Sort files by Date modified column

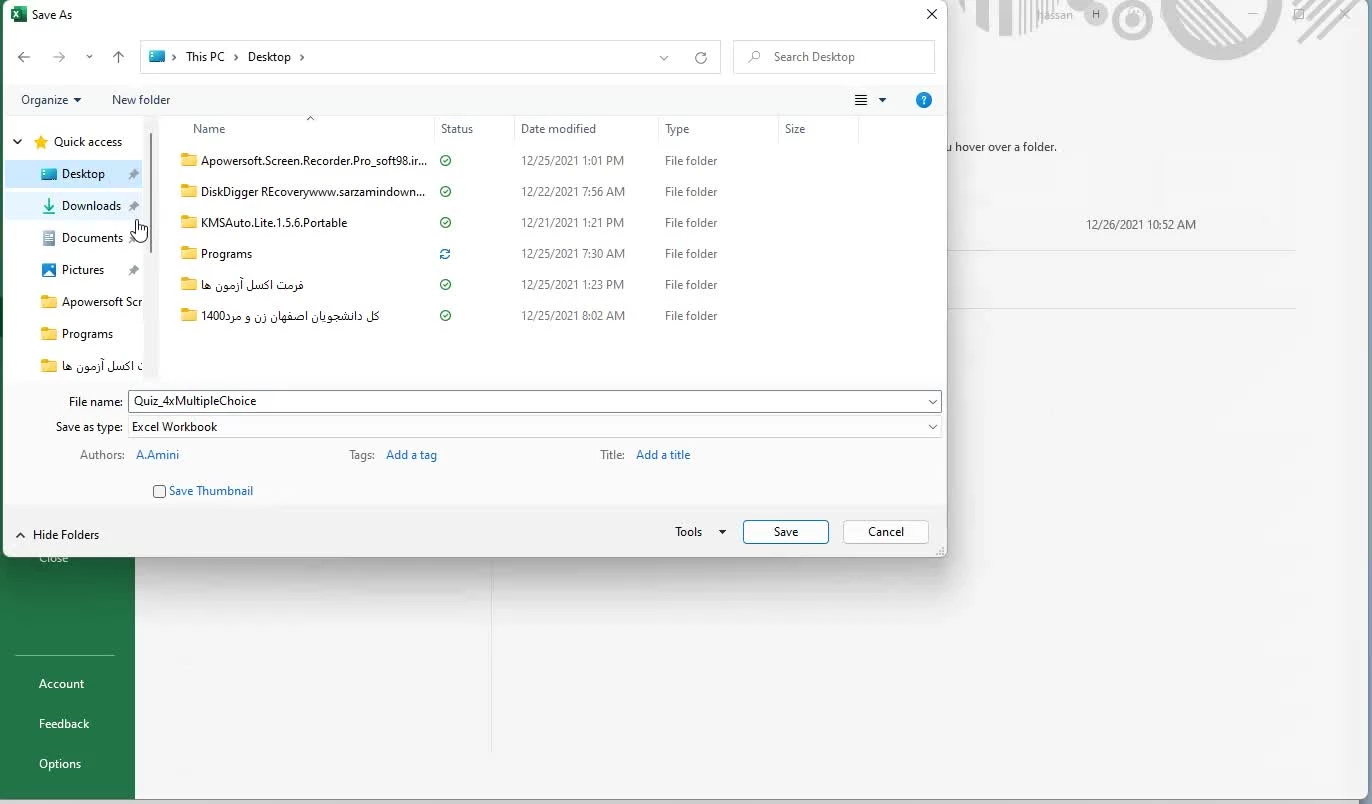click(x=558, y=129)
